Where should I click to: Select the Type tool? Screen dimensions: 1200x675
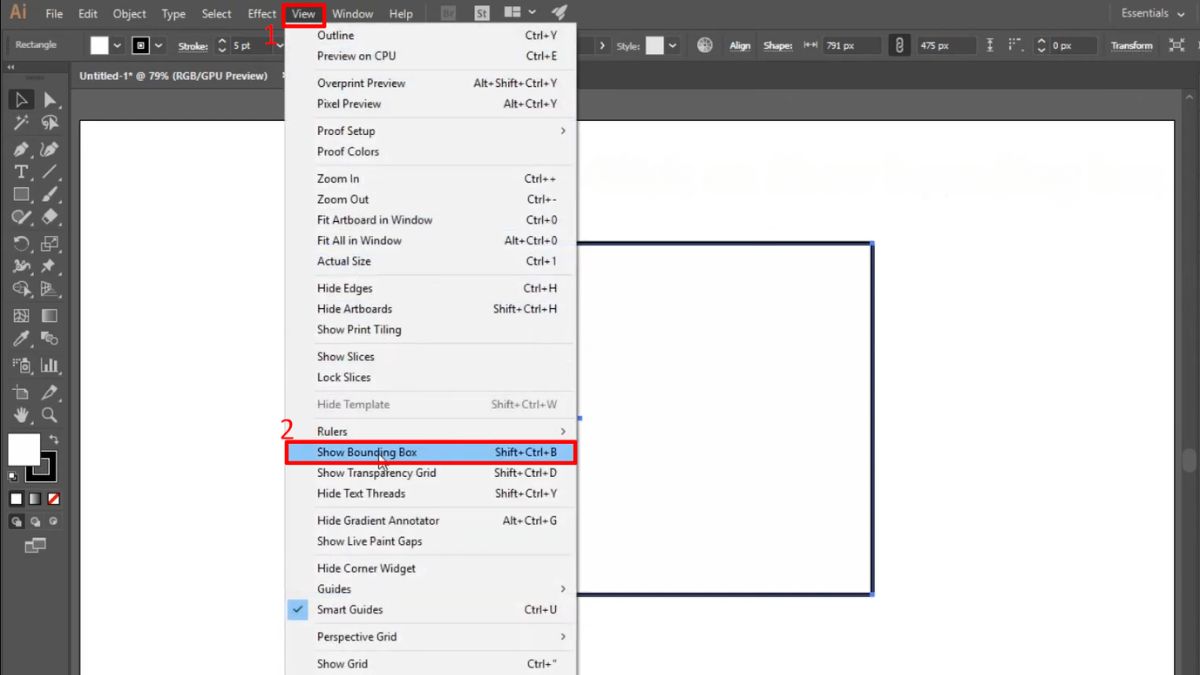pyautogui.click(x=21, y=172)
